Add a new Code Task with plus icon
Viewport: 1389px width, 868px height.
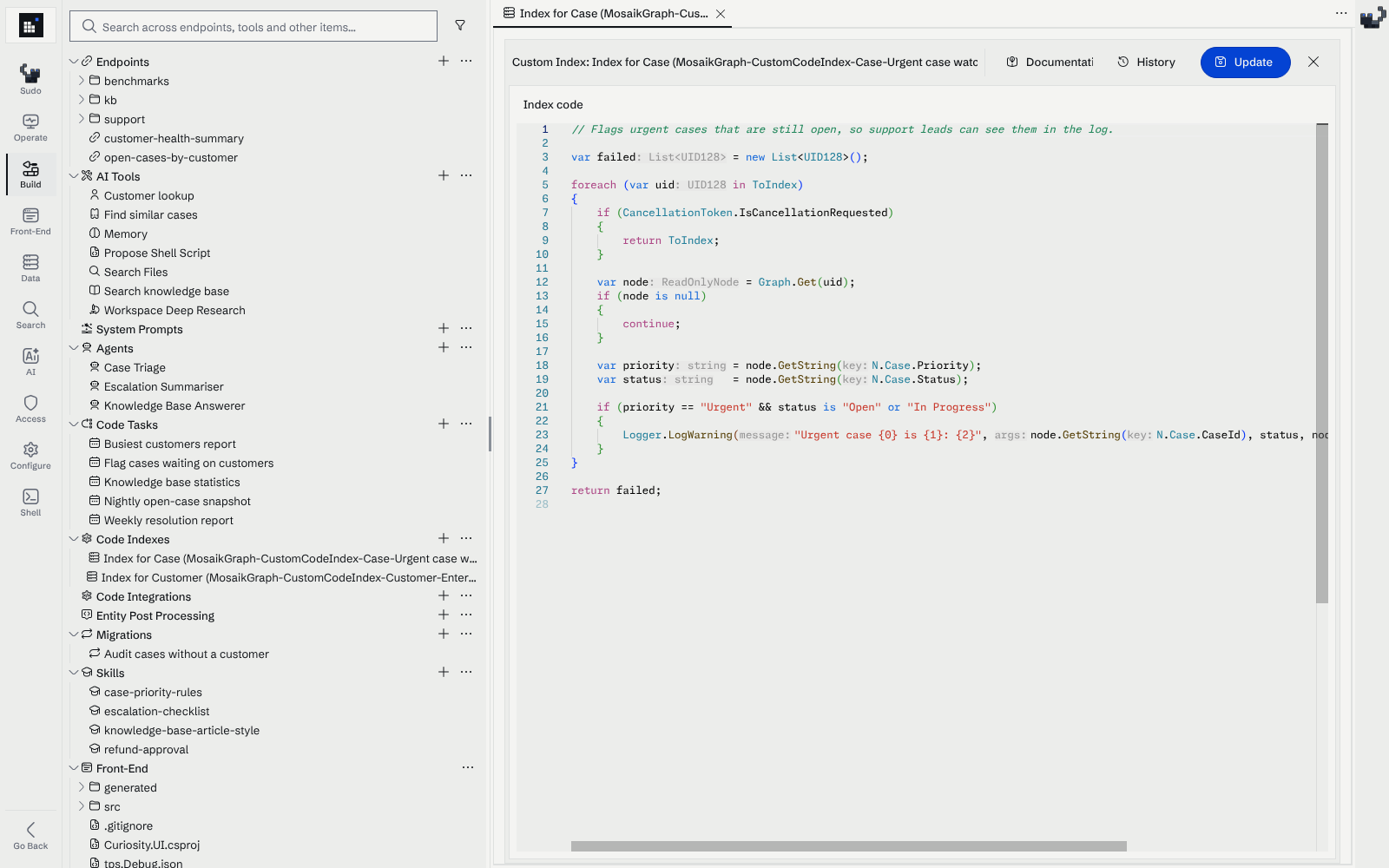click(444, 424)
